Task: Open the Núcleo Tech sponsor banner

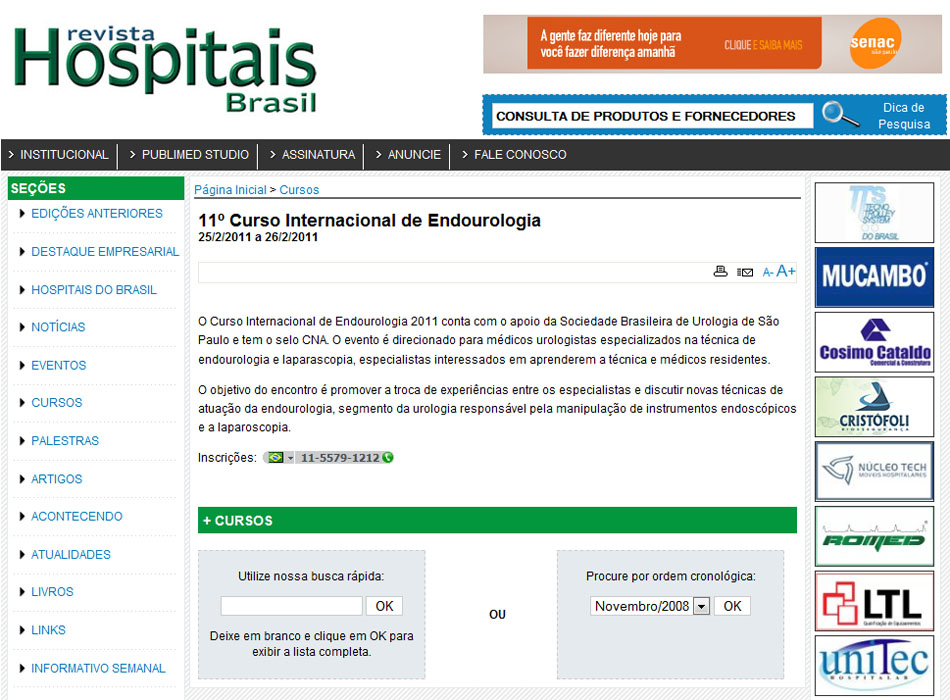Action: 874,471
